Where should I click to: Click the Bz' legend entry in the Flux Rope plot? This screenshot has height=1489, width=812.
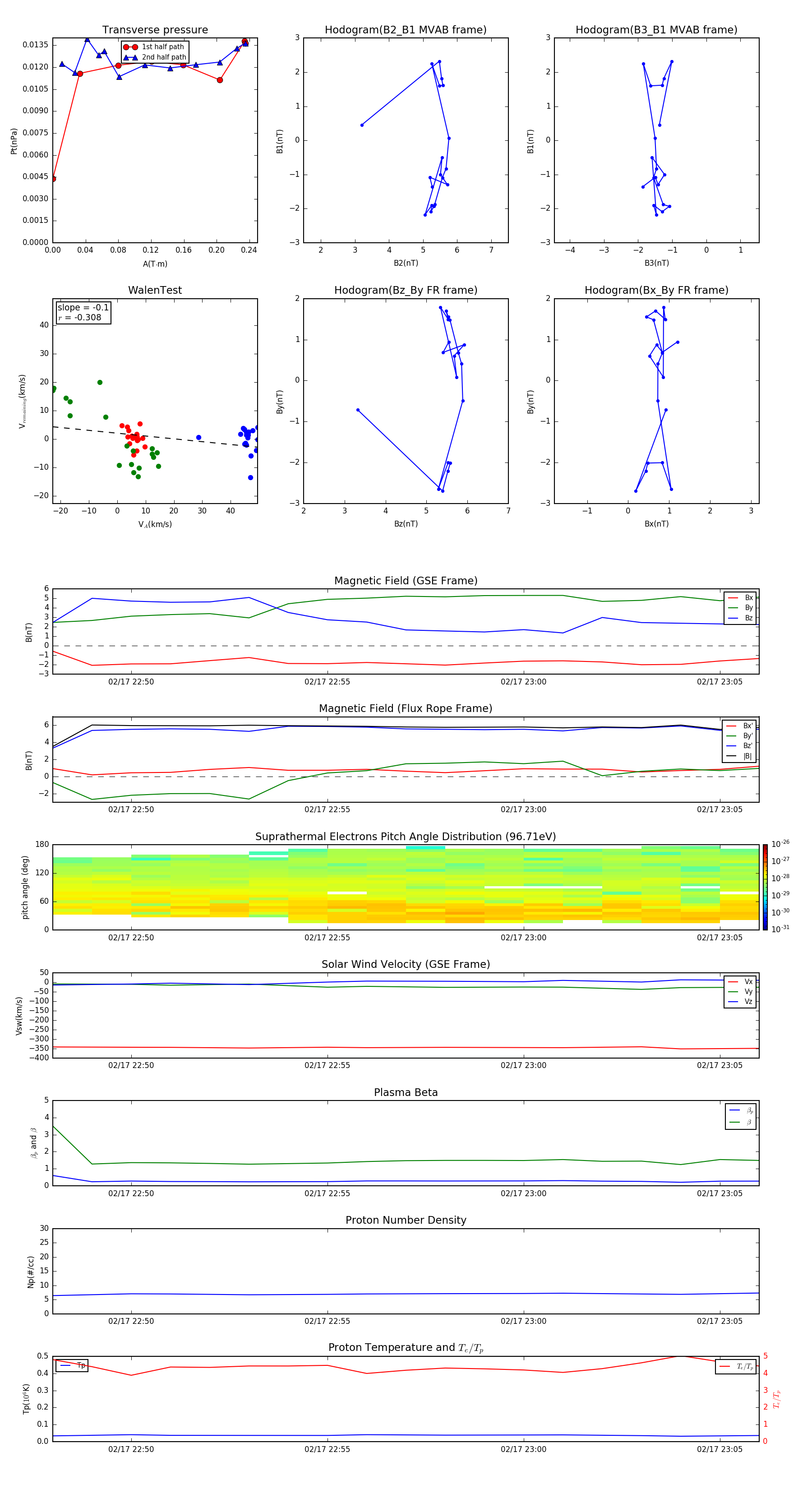(740, 746)
